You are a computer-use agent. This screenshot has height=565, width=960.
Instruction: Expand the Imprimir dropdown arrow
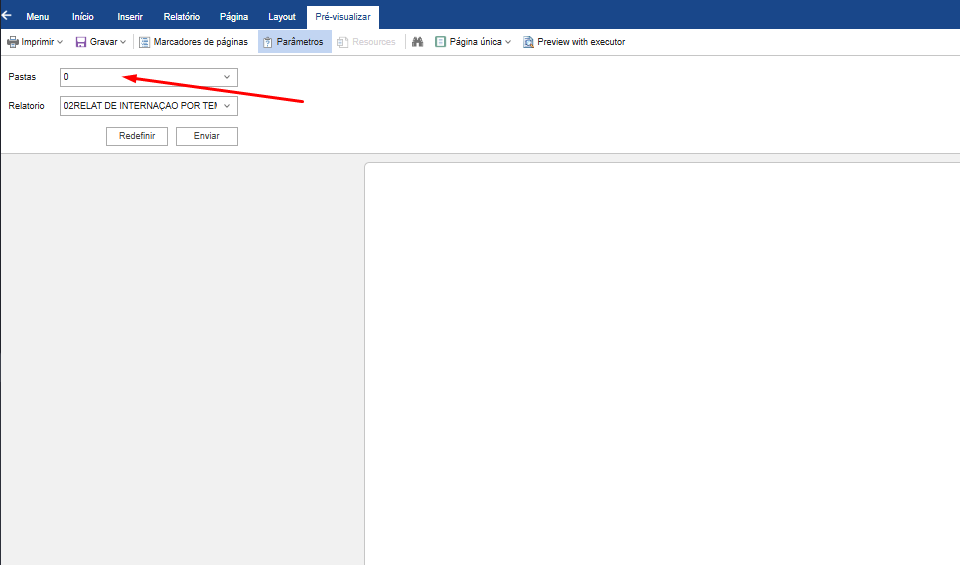[x=60, y=42]
